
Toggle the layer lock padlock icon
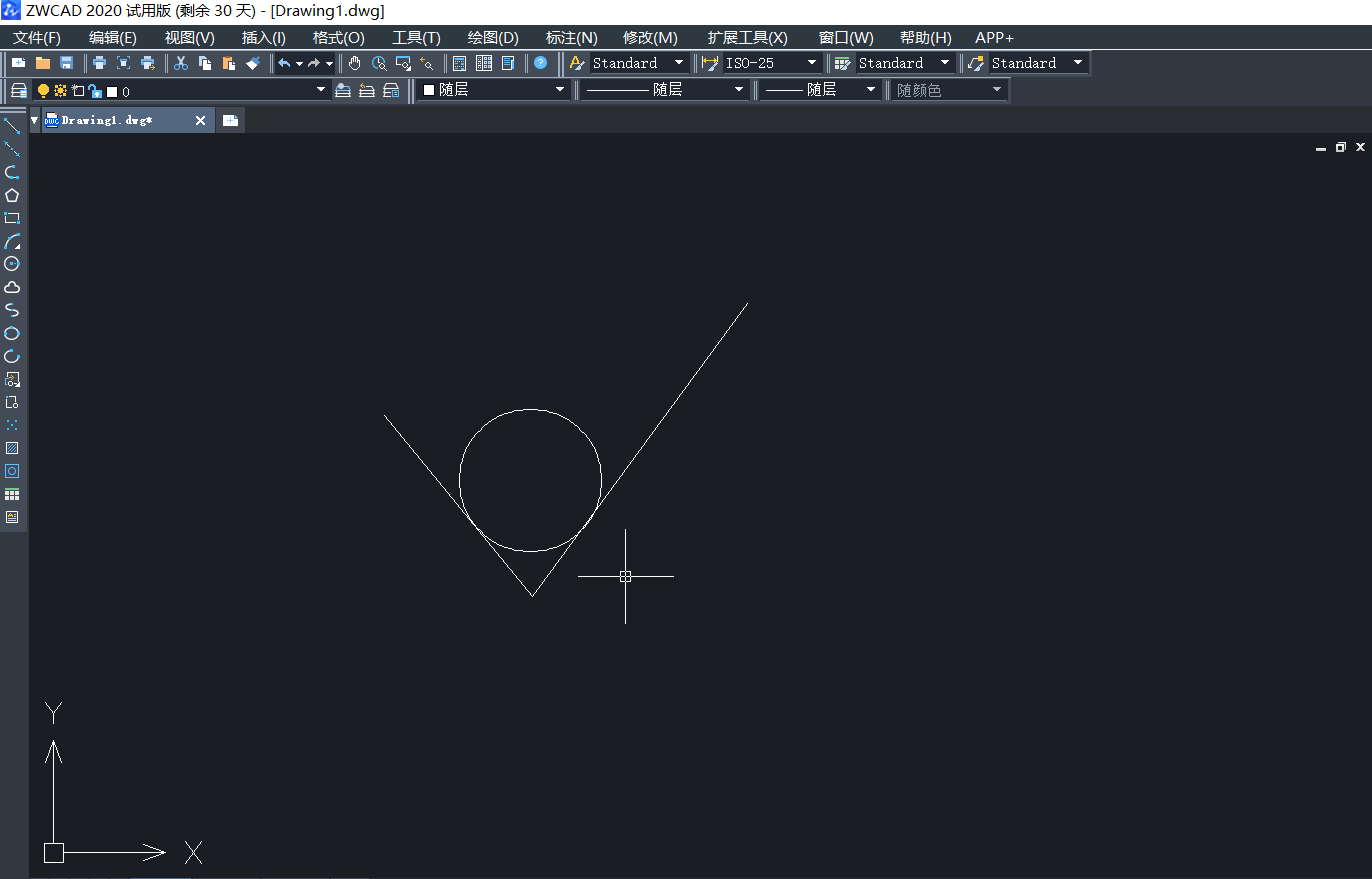point(95,90)
